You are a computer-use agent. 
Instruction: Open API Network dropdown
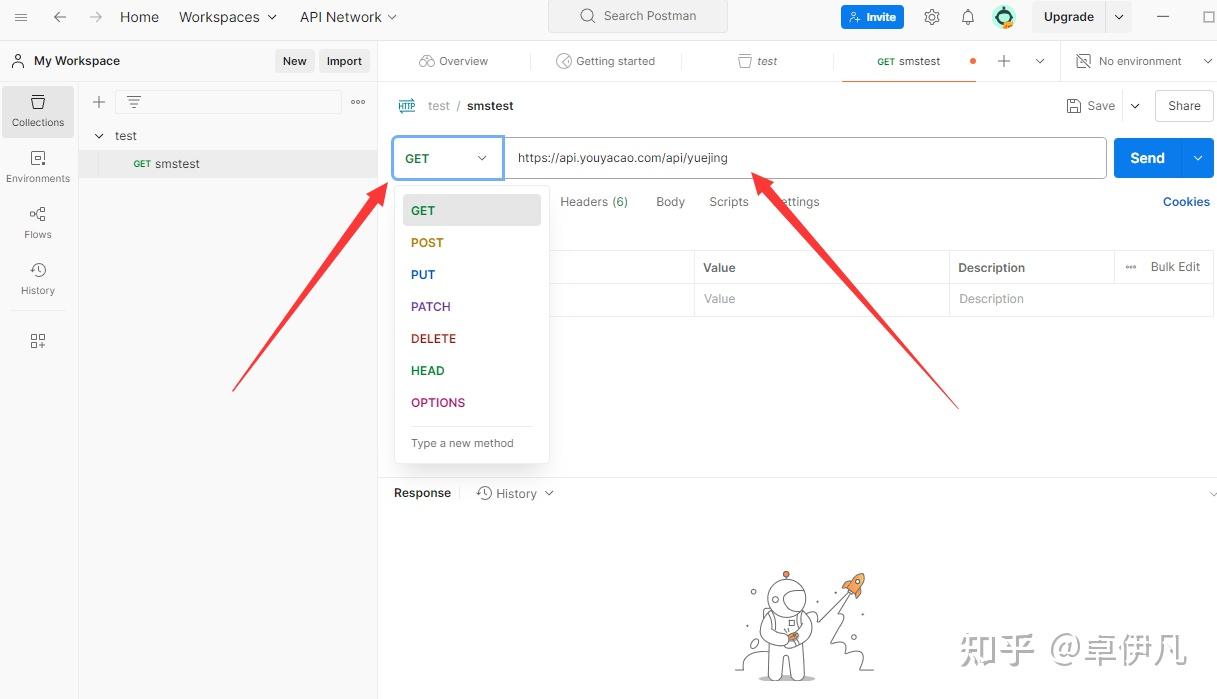[349, 17]
